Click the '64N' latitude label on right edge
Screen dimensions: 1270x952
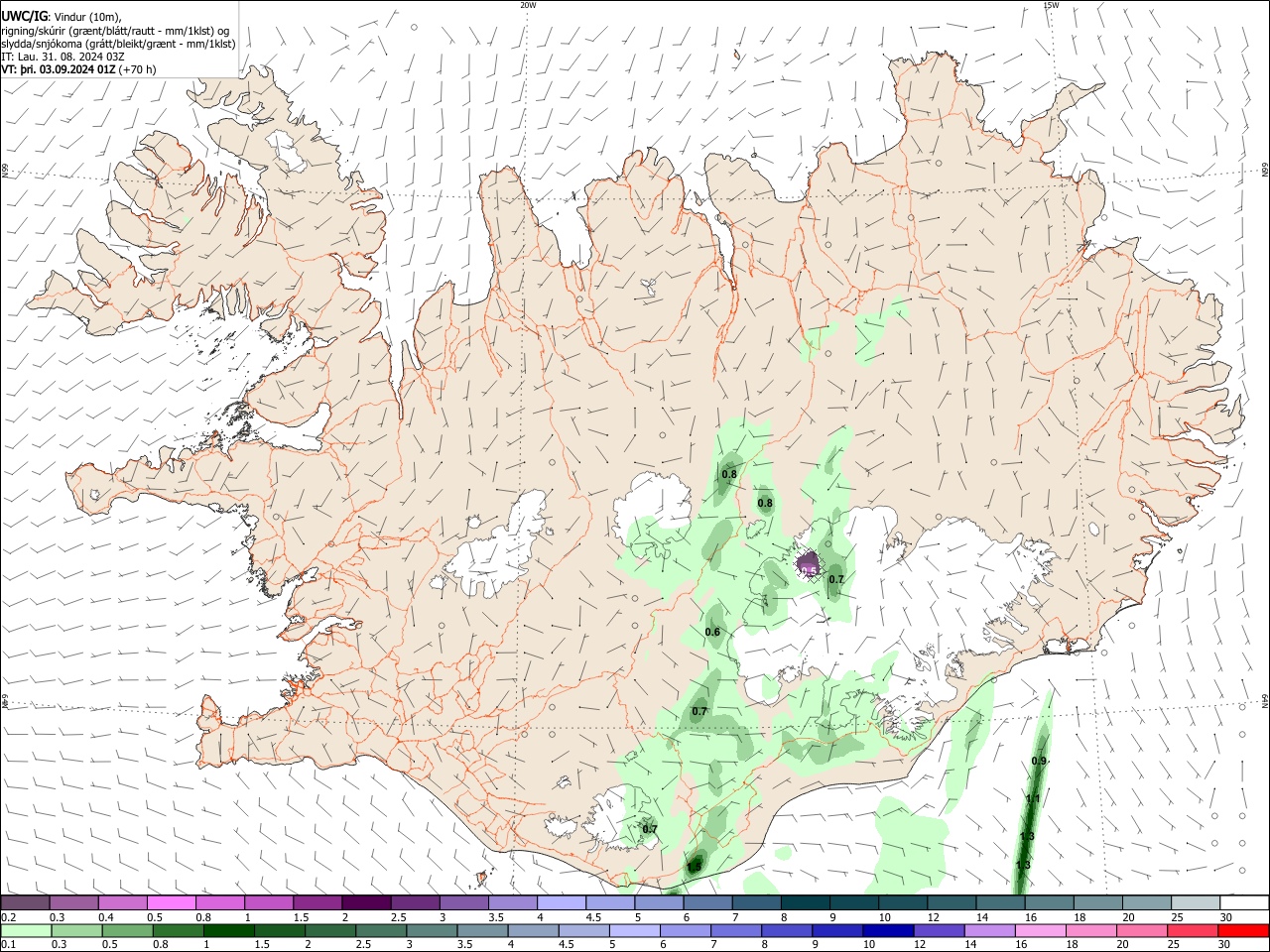click(1265, 701)
